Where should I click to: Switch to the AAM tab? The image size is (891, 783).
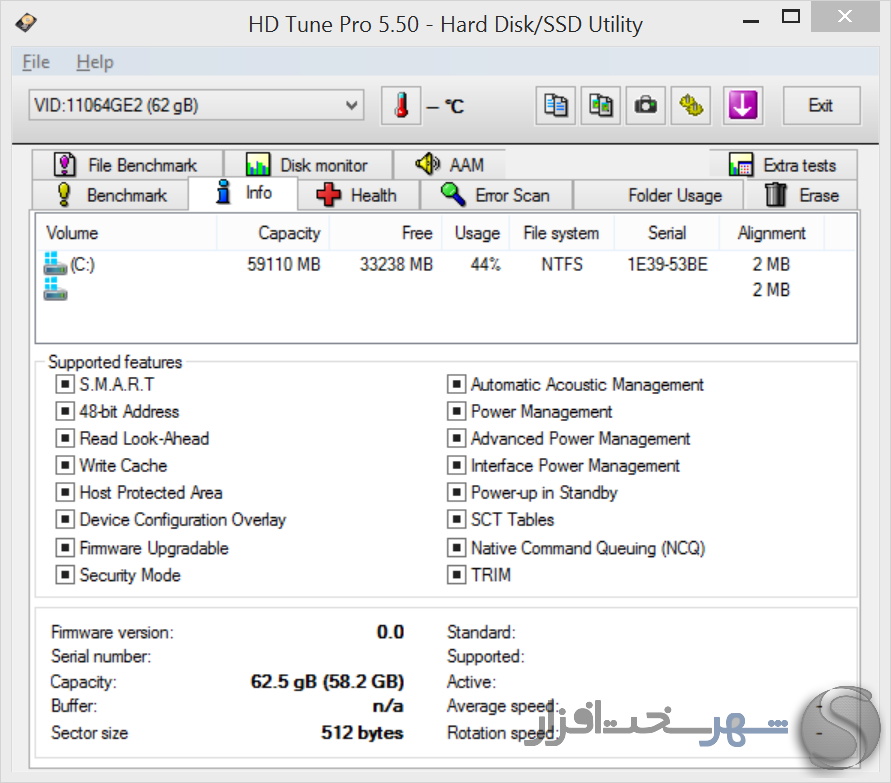coord(449,165)
